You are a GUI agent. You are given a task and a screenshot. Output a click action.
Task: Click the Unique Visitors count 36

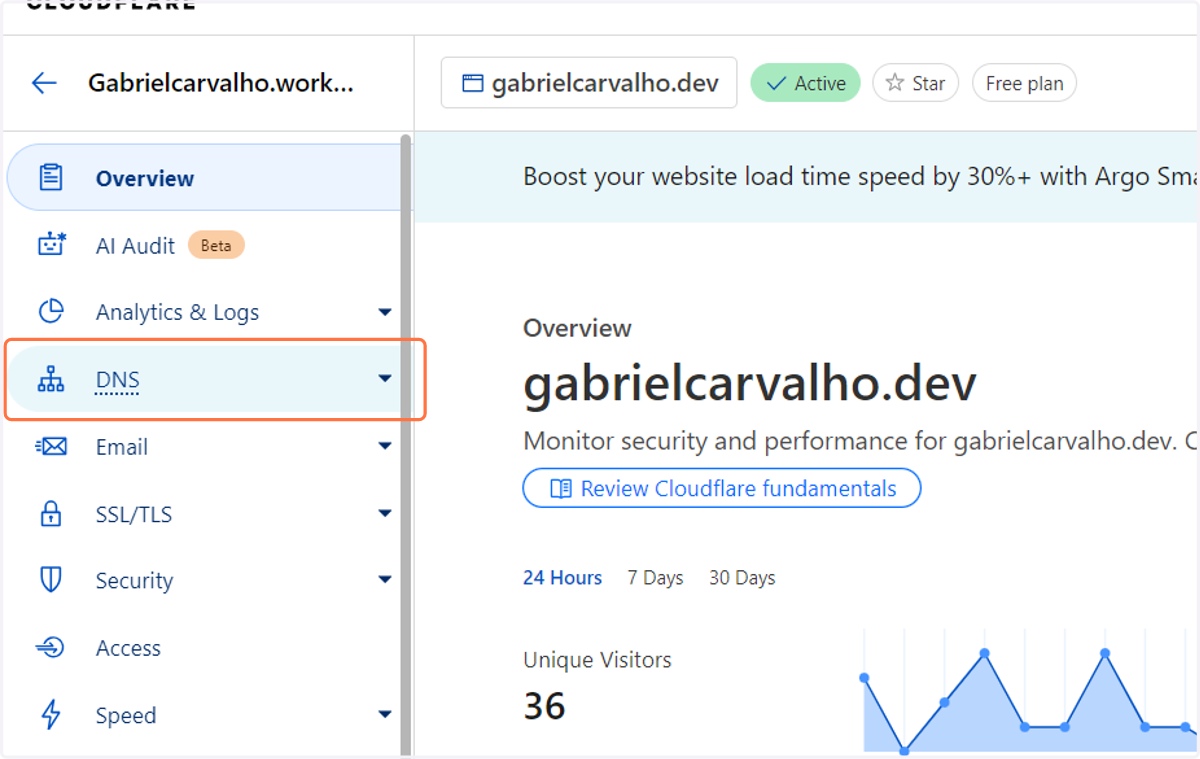[544, 706]
